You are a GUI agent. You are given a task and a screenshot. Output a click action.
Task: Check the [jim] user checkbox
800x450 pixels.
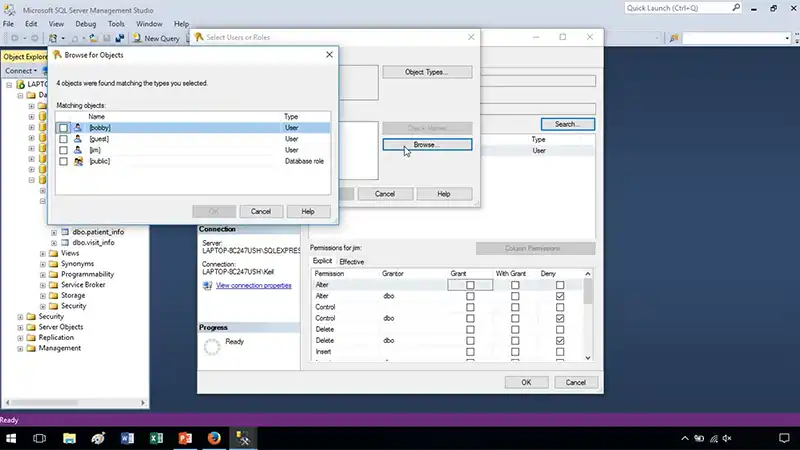[x=63, y=150]
